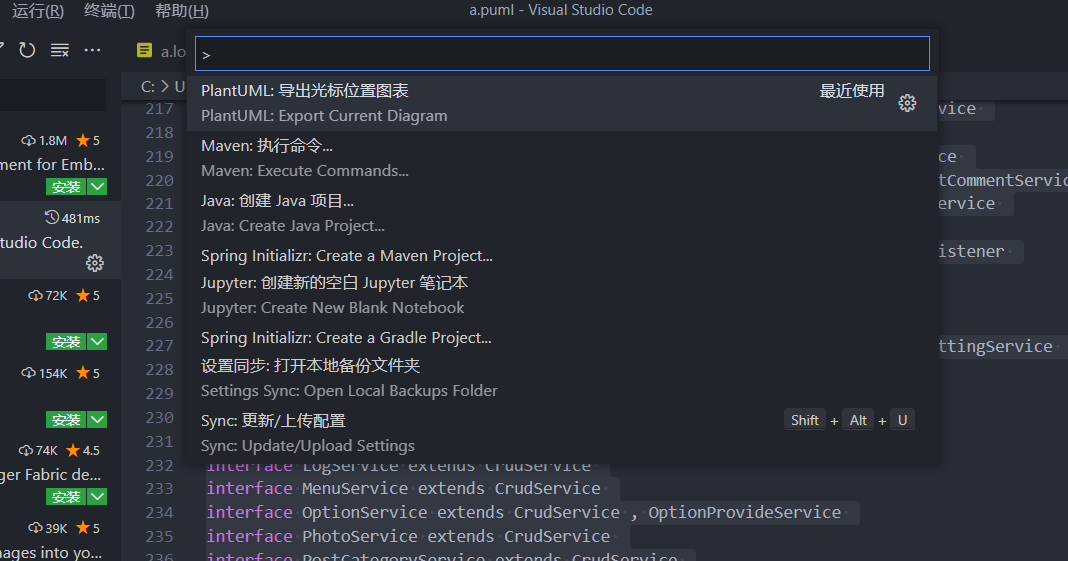Install the extension rated 72K downloads
The height and width of the screenshot is (561, 1068).
[x=67, y=342]
